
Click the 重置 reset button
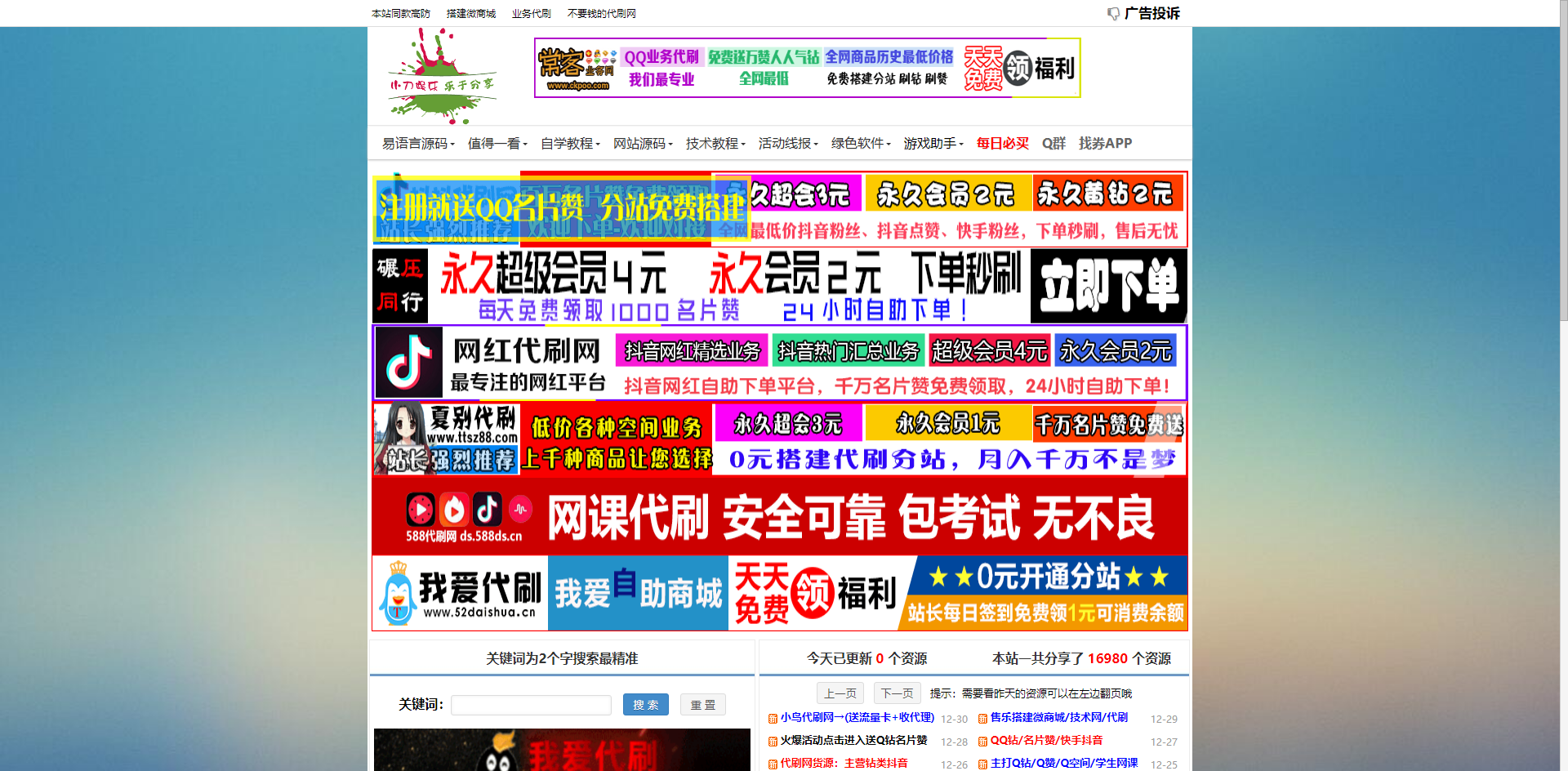coord(703,705)
